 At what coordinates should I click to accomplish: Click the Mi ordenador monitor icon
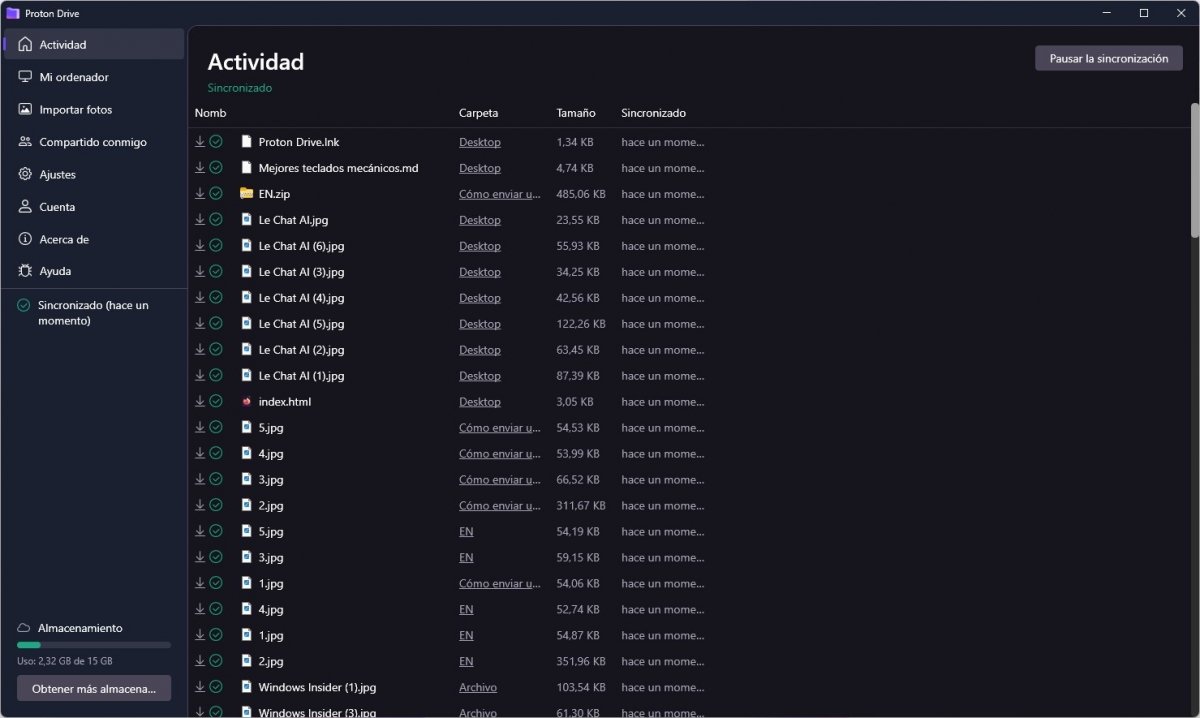(x=25, y=77)
